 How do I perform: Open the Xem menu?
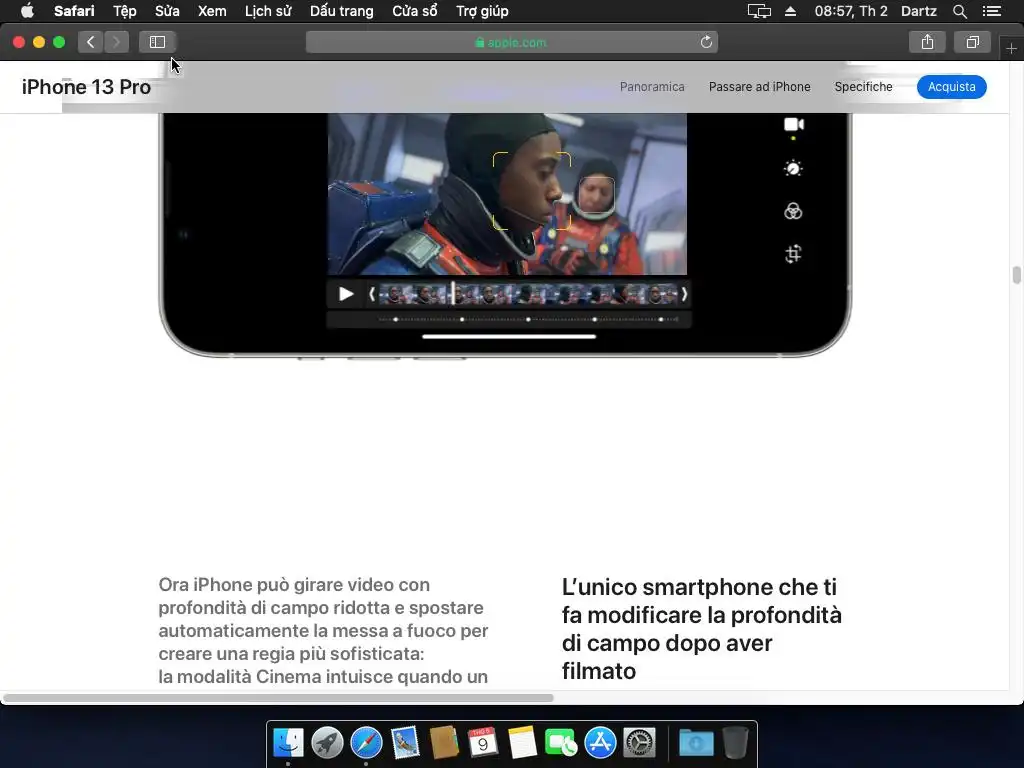click(x=212, y=11)
